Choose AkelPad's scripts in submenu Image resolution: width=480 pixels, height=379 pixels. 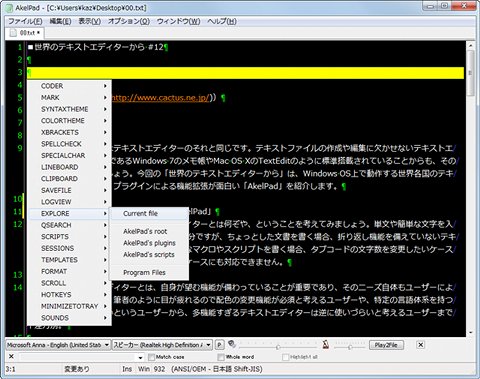point(149,255)
